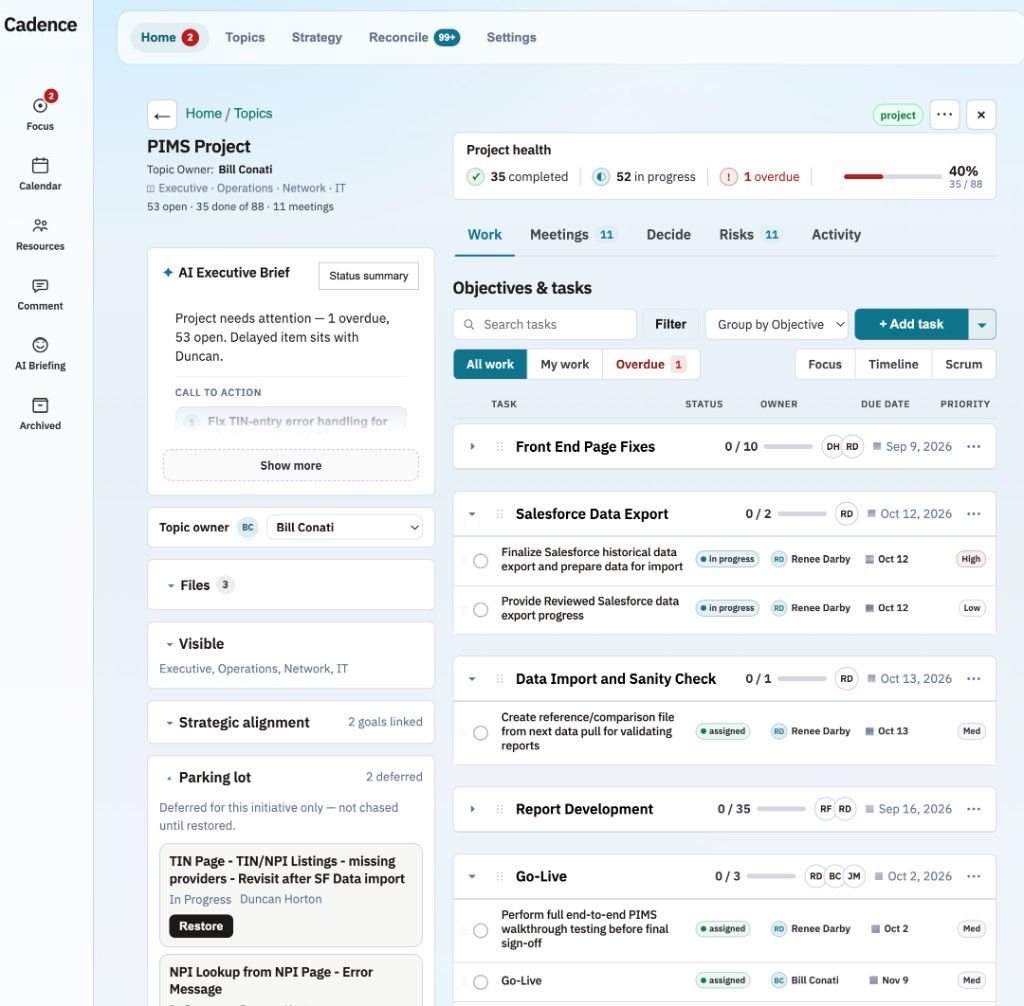
Task: Mark Provide Reviewed Salesforce data export progress complete
Action: [x=481, y=610]
